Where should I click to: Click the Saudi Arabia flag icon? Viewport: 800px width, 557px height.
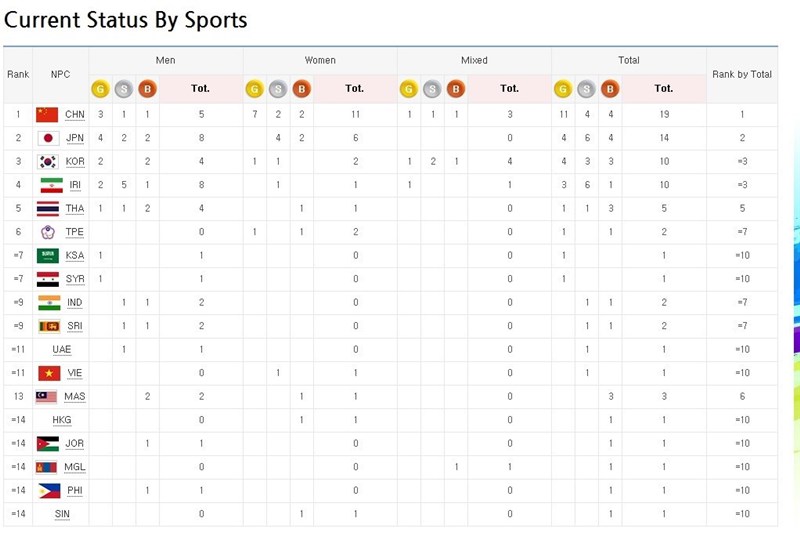(48, 256)
